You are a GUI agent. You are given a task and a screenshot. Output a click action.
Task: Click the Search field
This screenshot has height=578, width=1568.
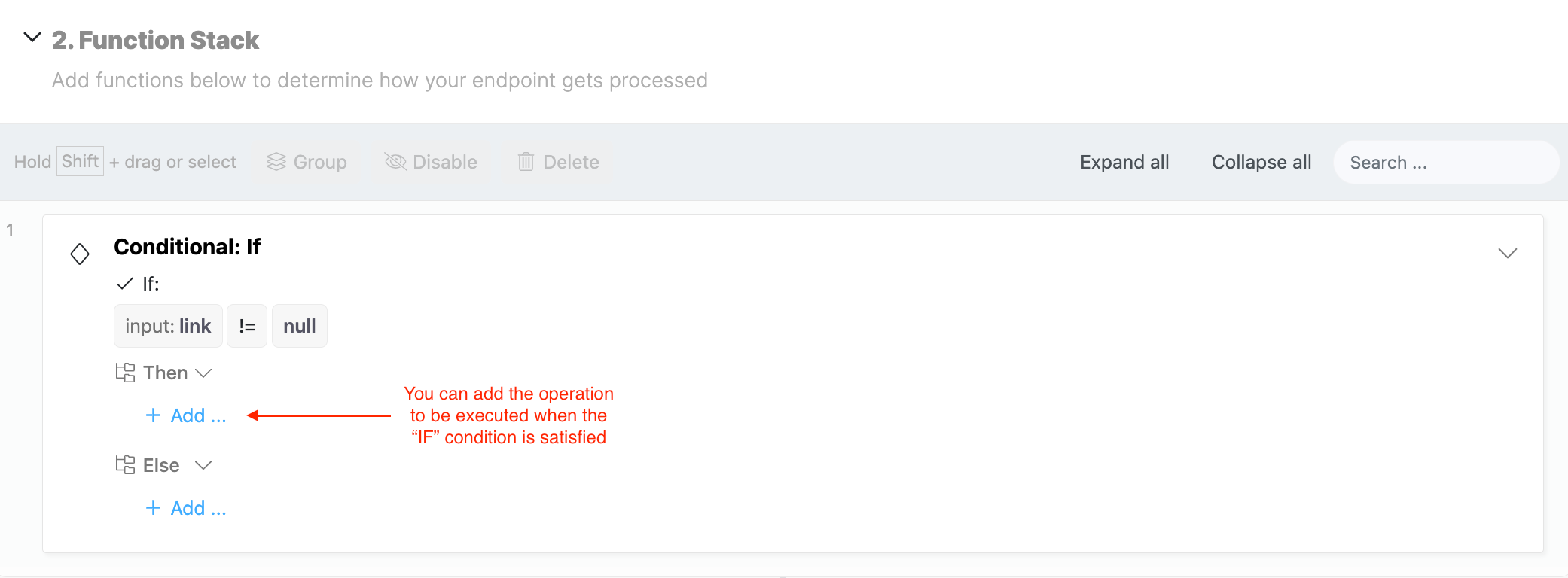pos(1446,163)
